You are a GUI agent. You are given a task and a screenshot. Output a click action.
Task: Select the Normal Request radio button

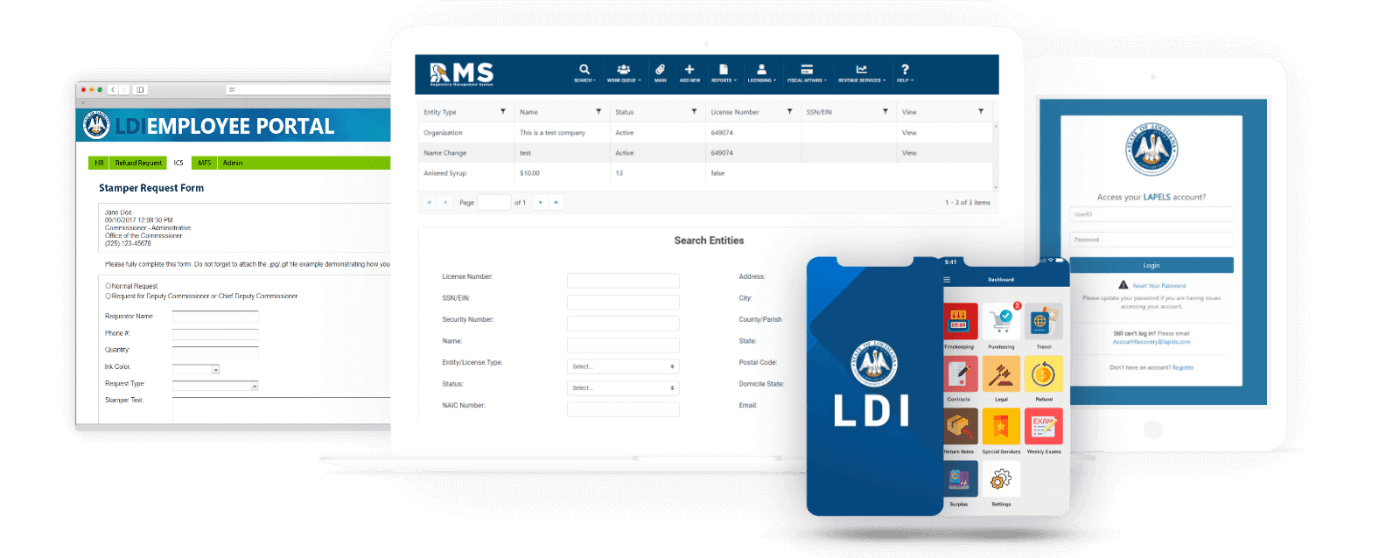tap(108, 286)
